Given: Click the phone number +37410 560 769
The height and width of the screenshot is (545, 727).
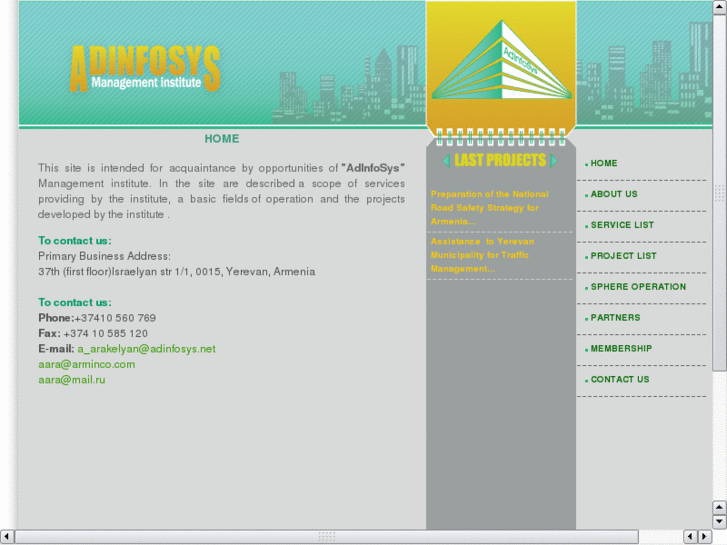Looking at the screenshot, I should [115, 318].
